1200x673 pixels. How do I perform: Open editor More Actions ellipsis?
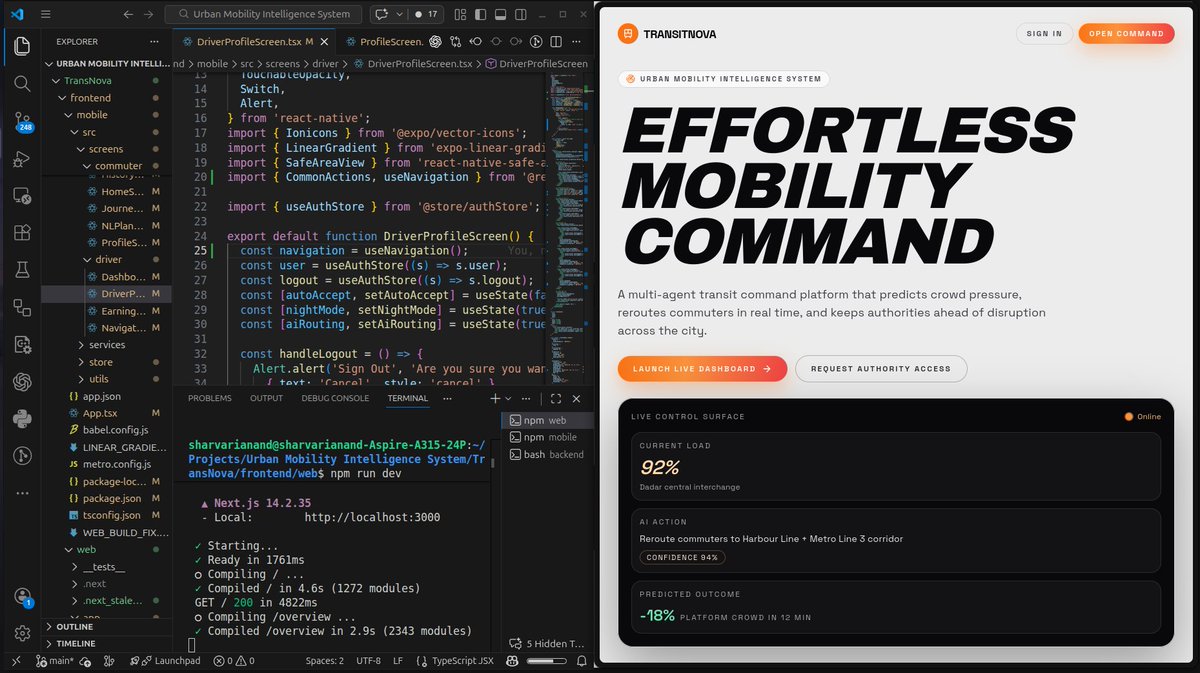click(577, 41)
